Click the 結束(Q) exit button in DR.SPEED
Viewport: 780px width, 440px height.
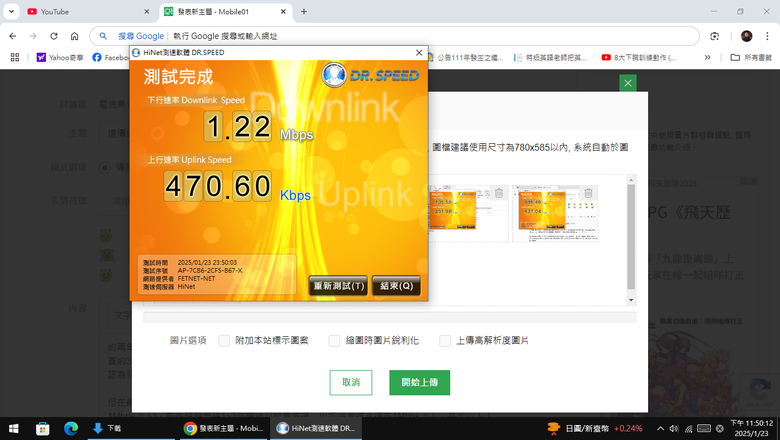(396, 286)
